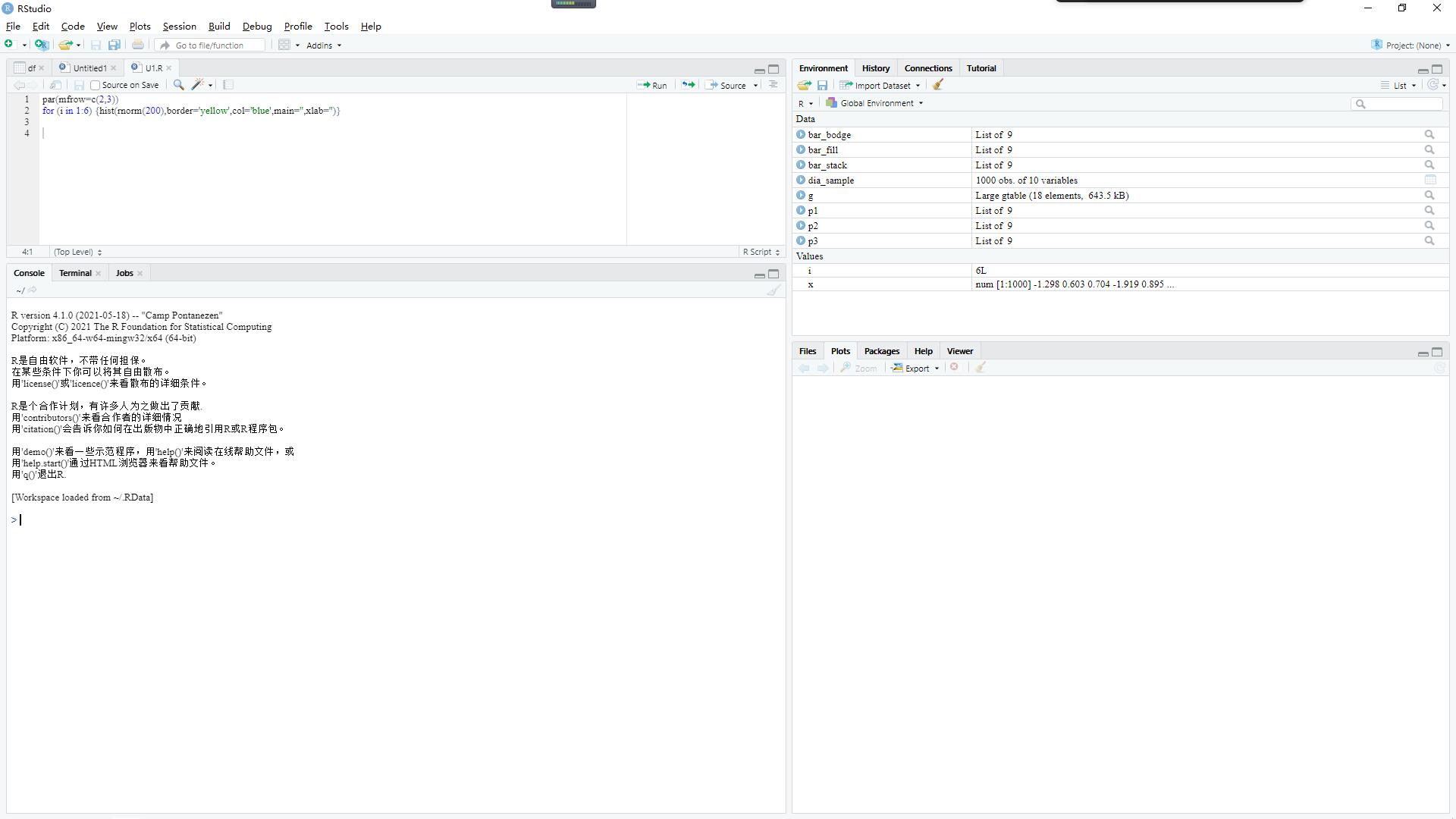The height and width of the screenshot is (819, 1456).
Task: Switch to the Terminal tab
Action: click(x=75, y=273)
